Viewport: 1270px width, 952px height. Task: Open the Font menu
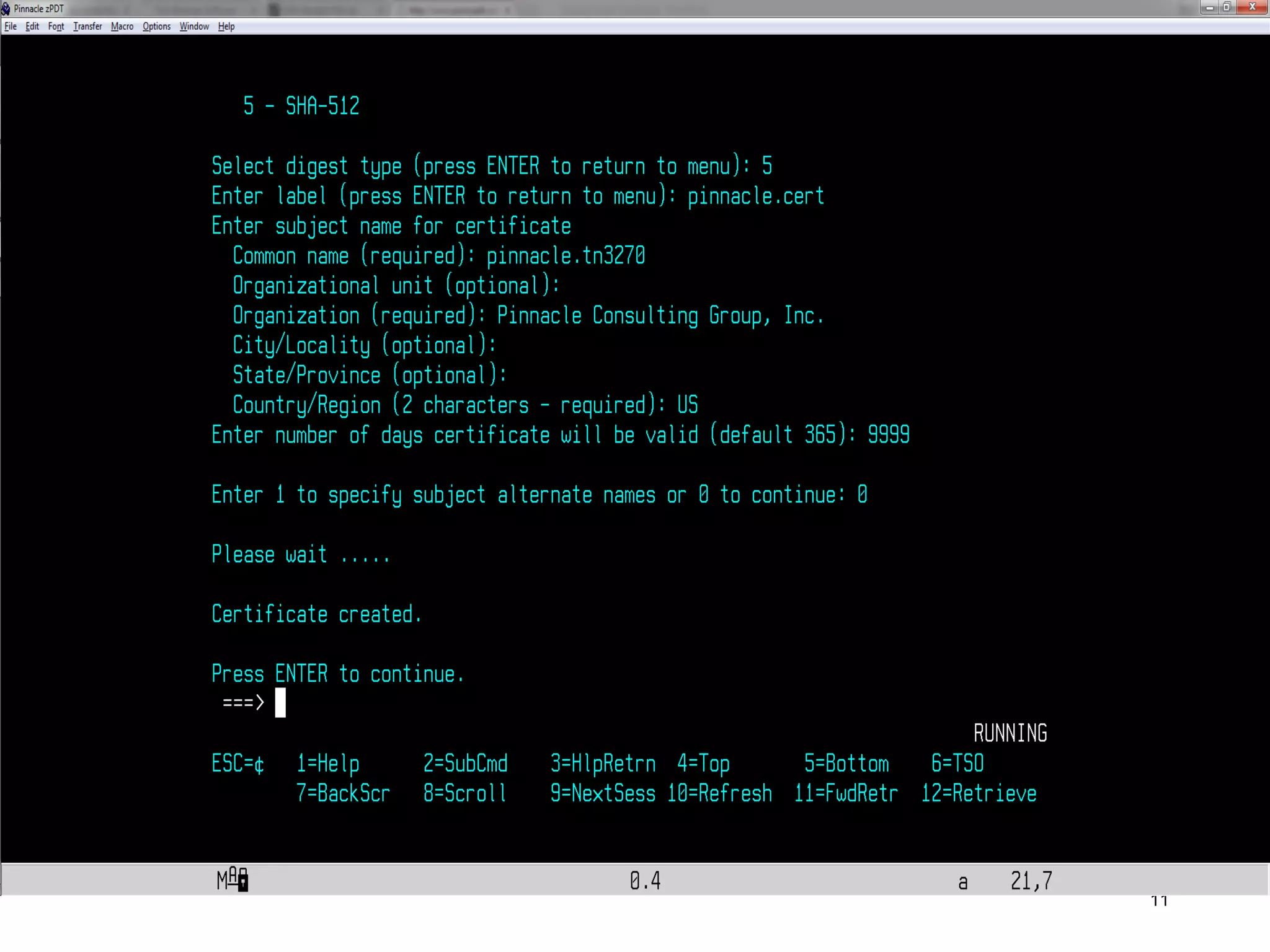(56, 26)
